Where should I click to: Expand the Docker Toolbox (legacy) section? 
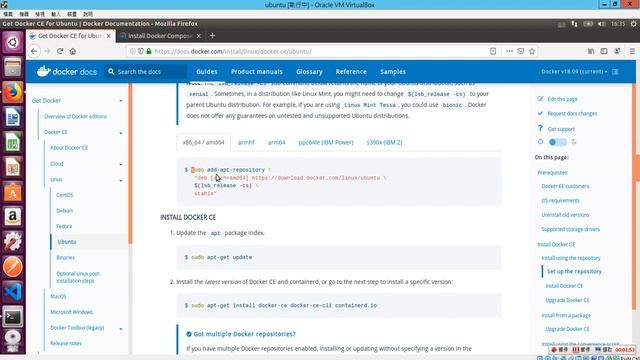[x=121, y=328]
